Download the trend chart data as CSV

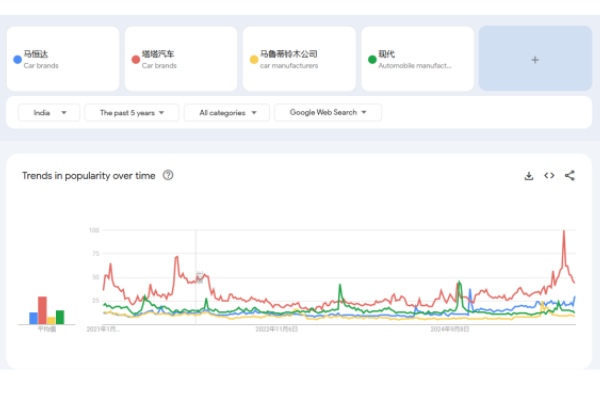coord(528,176)
